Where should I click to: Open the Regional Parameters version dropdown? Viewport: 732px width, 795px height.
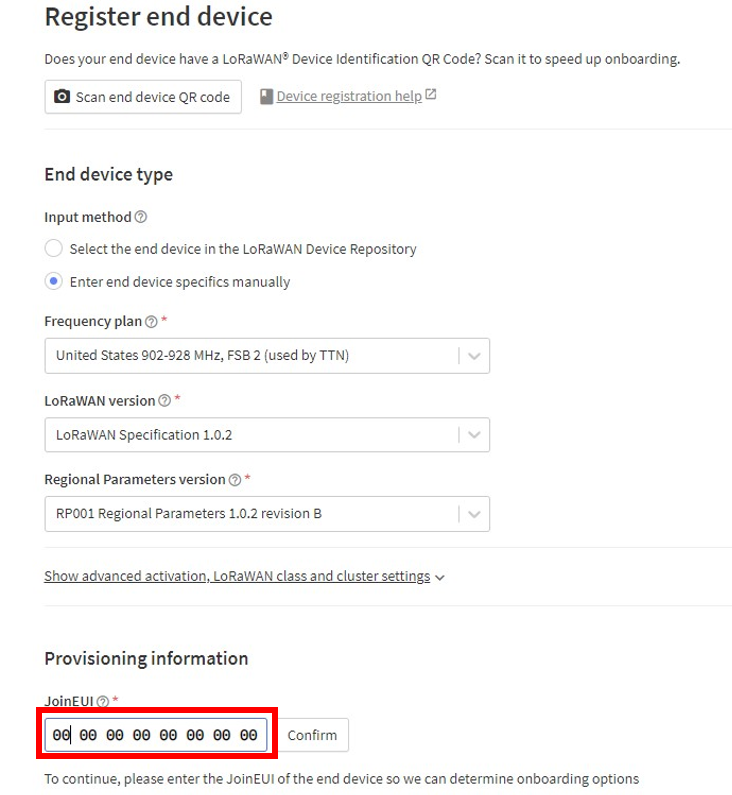(x=267, y=514)
